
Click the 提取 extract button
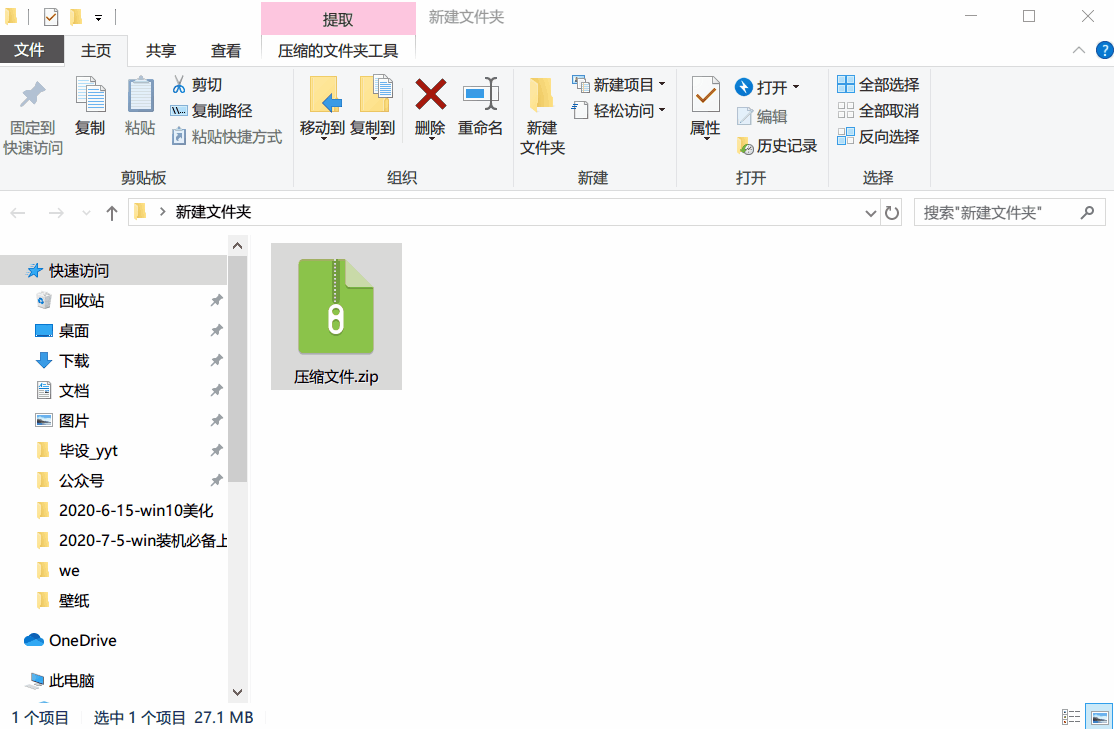pyautogui.click(x=337, y=17)
